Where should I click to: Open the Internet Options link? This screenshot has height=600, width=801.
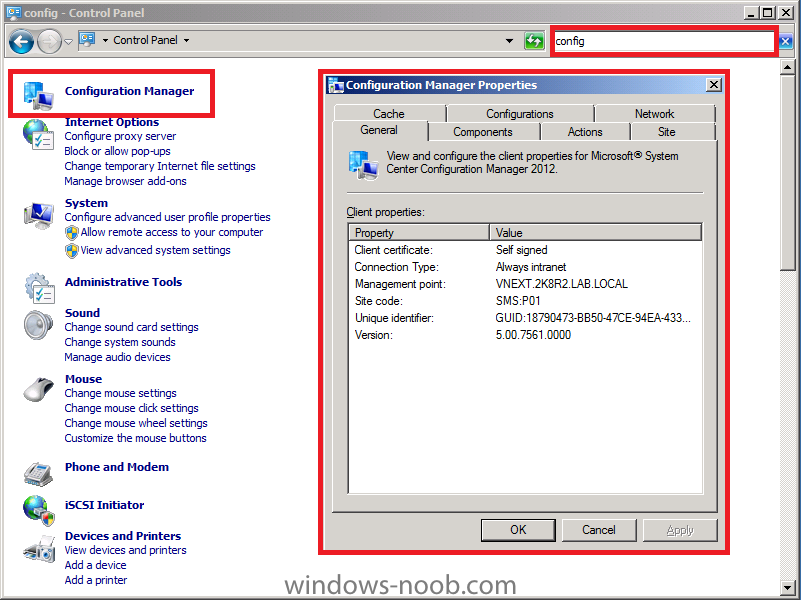112,122
